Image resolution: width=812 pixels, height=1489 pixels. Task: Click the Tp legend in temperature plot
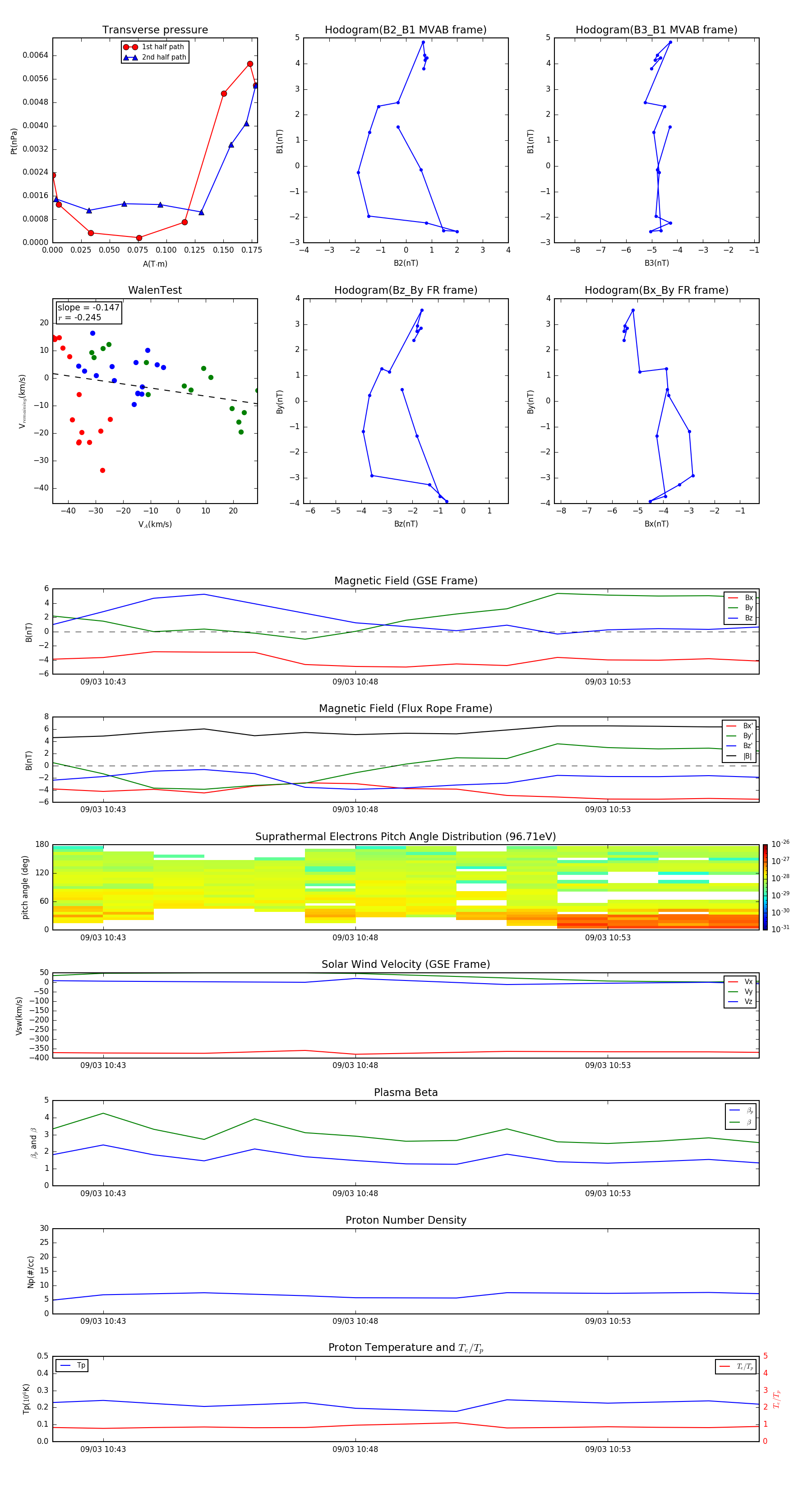[72, 1366]
